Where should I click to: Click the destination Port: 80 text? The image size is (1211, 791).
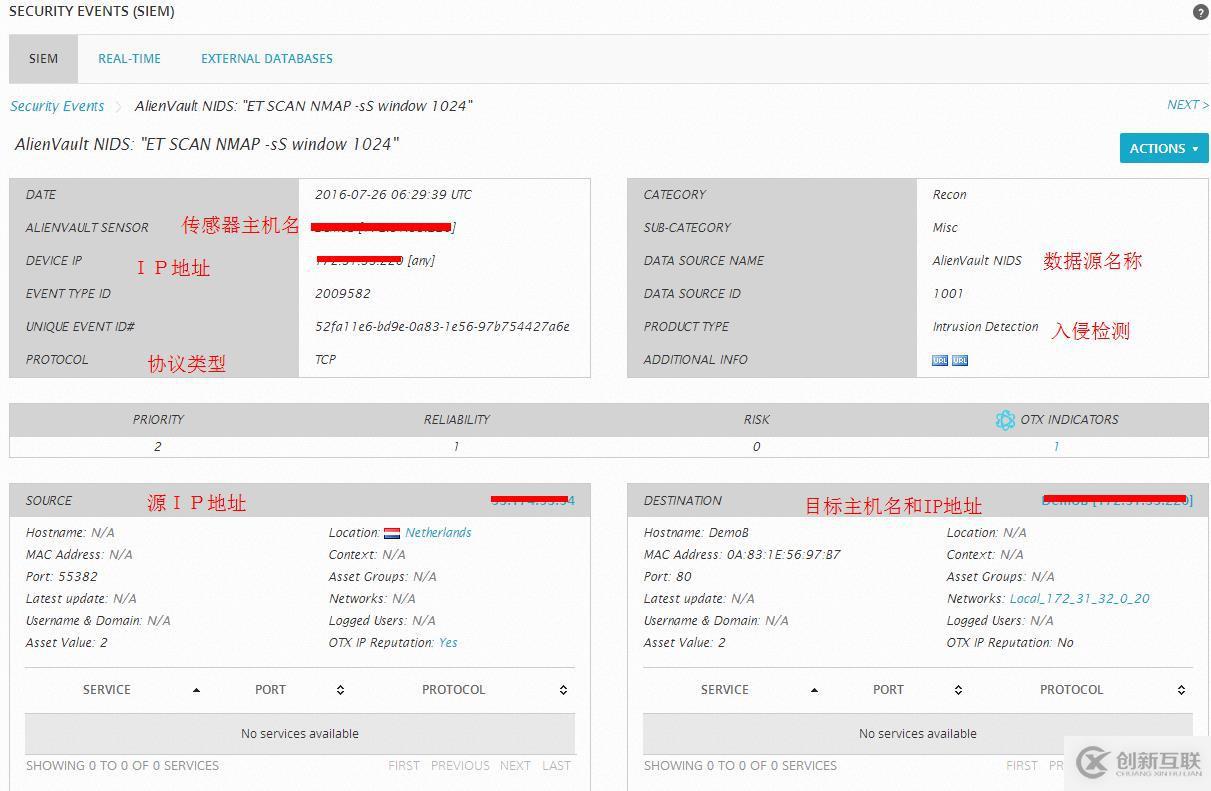668,577
